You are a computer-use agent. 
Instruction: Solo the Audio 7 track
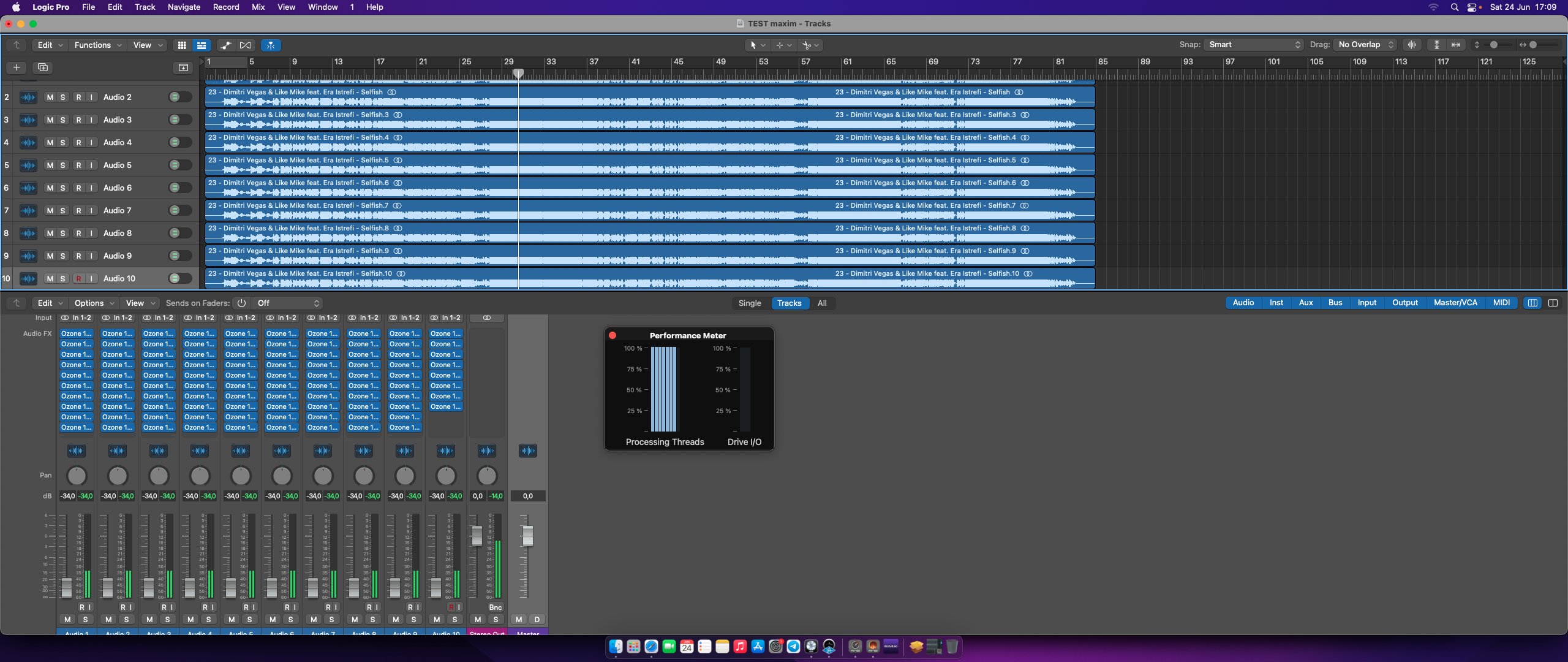62,211
